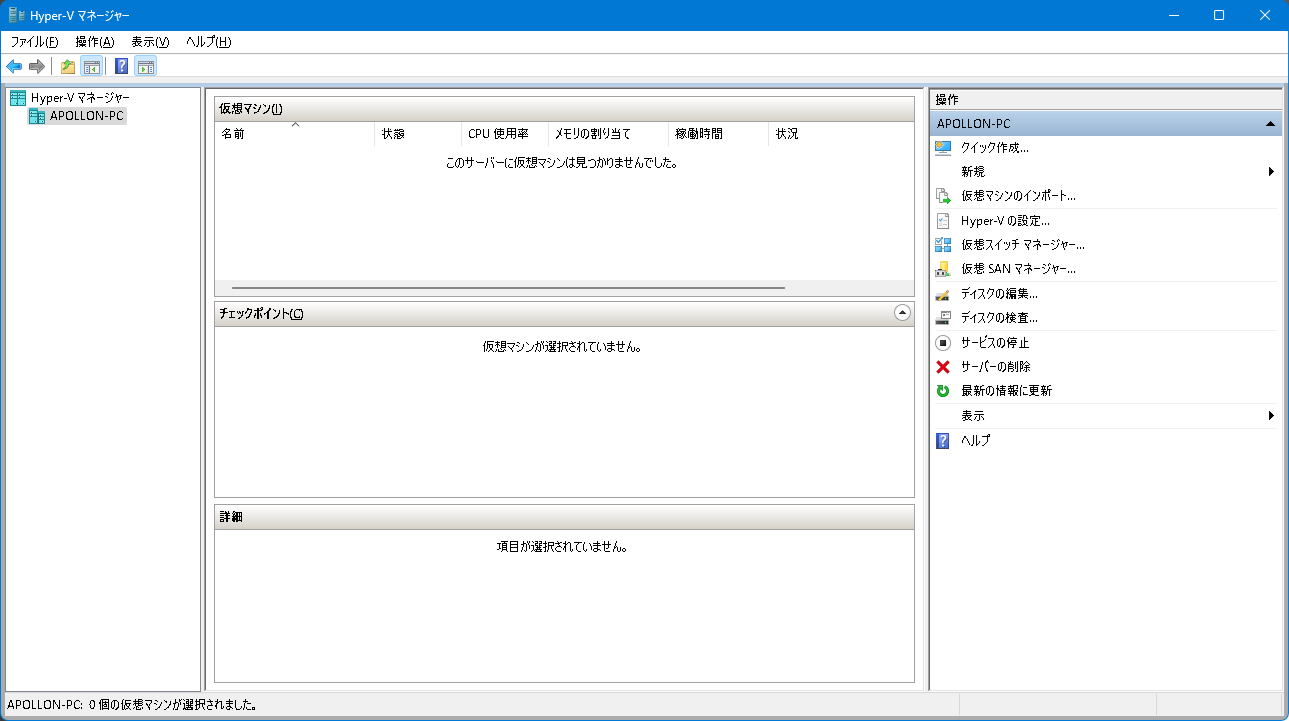
Task: Click the green refresh 最新の情報に更新 icon
Action: [943, 391]
